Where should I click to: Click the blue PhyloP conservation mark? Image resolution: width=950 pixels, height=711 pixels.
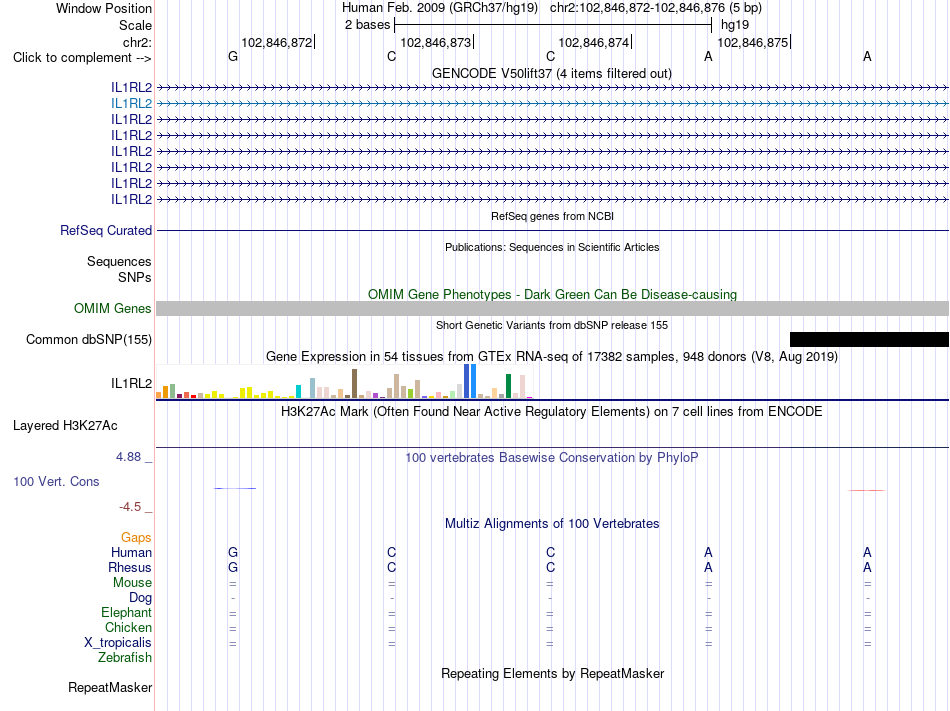(x=235, y=488)
